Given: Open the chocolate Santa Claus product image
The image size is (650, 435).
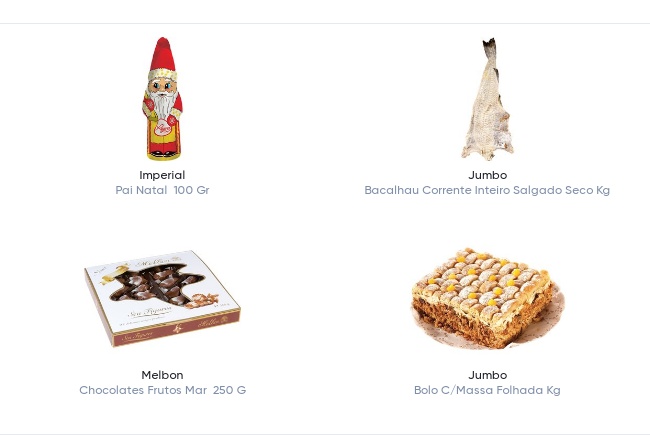Looking at the screenshot, I should pos(162,98).
